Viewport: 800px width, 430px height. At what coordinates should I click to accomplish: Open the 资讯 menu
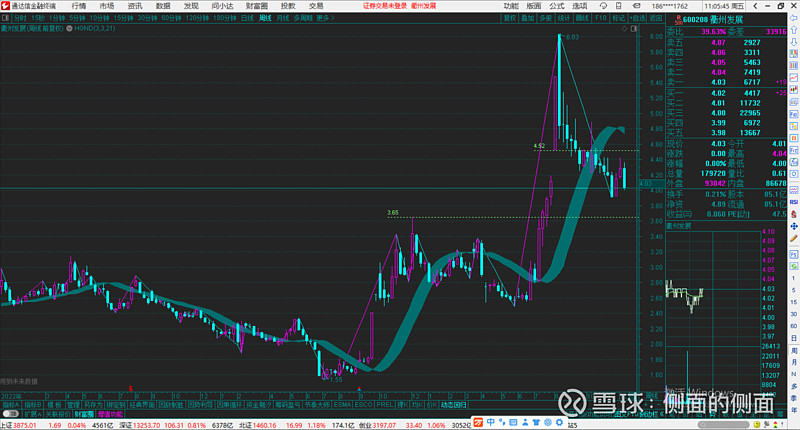click(135, 6)
